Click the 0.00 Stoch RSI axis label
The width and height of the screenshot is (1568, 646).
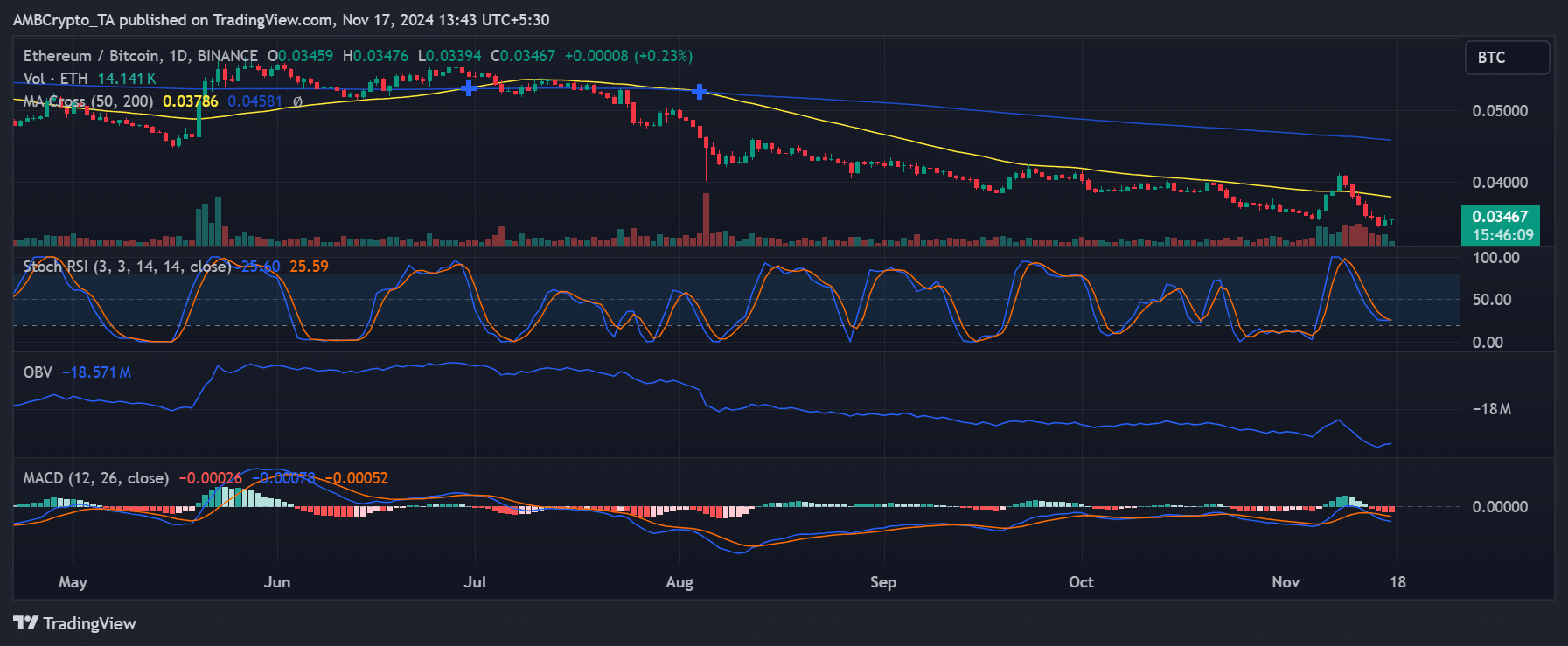[x=1488, y=343]
